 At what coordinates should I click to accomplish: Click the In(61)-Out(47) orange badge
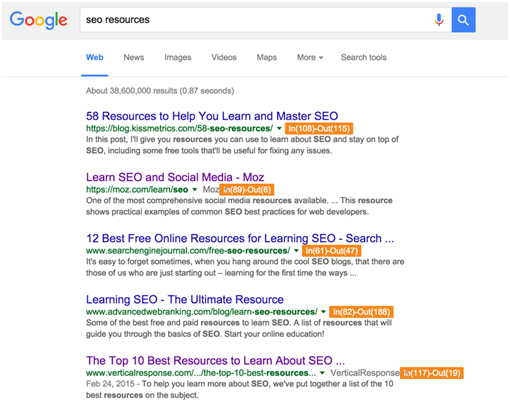(332, 251)
